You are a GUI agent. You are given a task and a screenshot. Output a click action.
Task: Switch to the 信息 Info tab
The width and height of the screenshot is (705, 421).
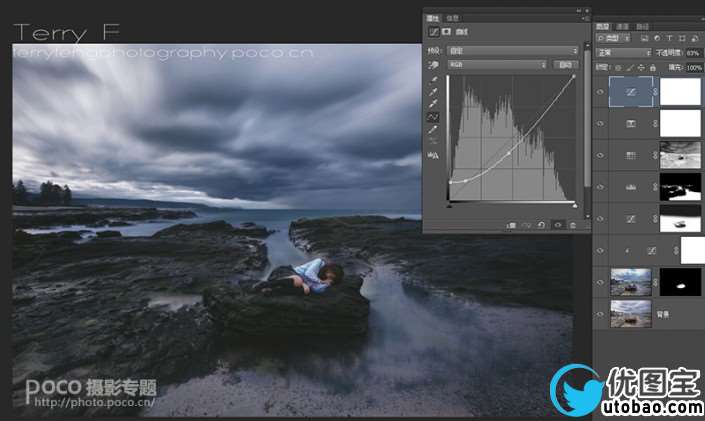[452, 18]
